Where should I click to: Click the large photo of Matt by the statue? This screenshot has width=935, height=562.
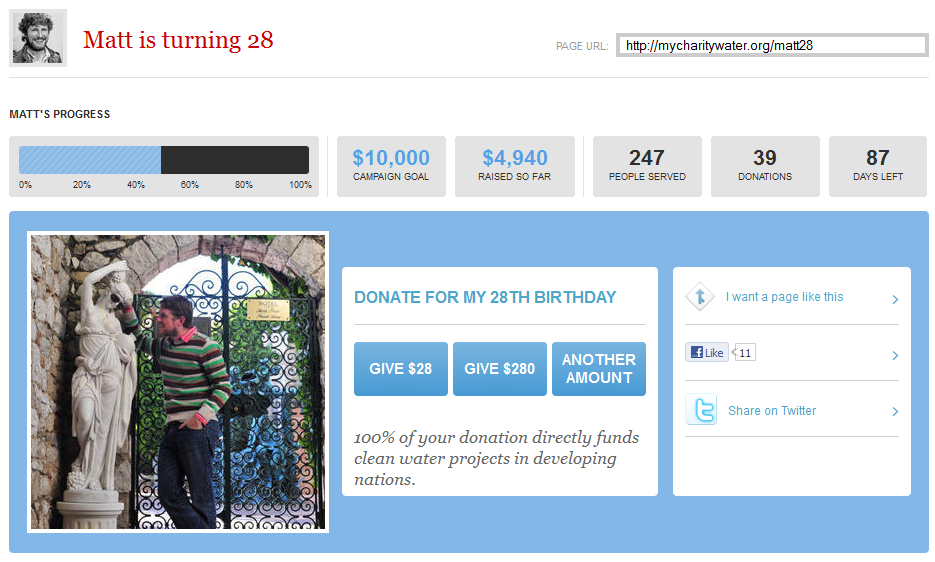pos(178,382)
